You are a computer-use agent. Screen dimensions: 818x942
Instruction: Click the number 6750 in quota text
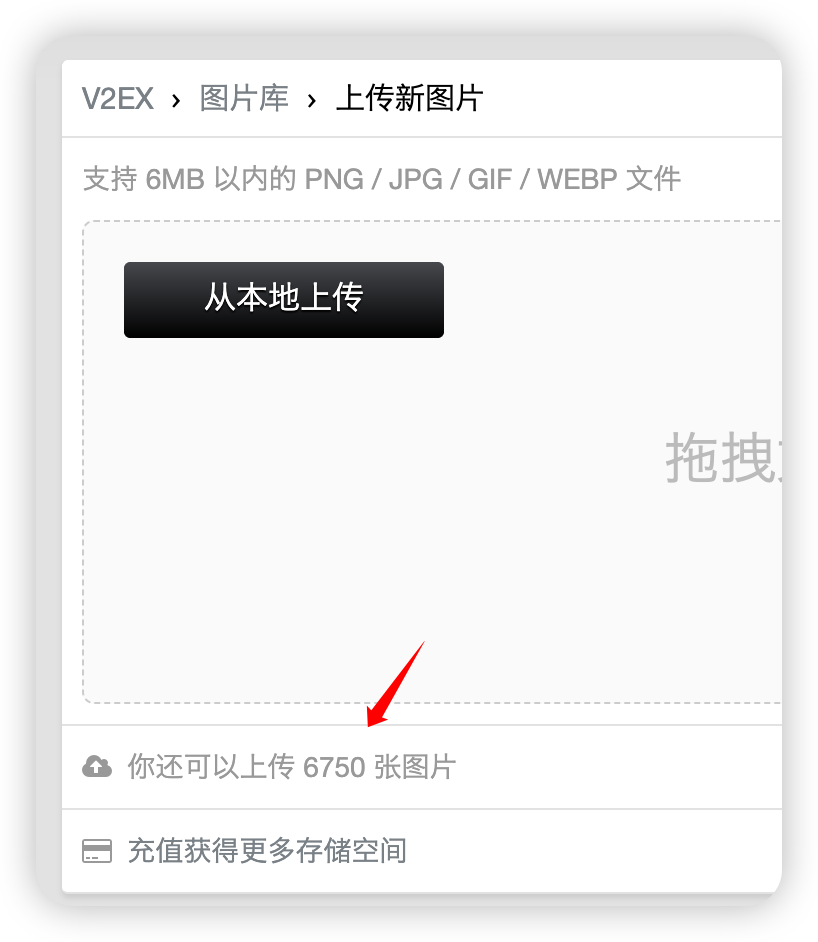pyautogui.click(x=334, y=768)
